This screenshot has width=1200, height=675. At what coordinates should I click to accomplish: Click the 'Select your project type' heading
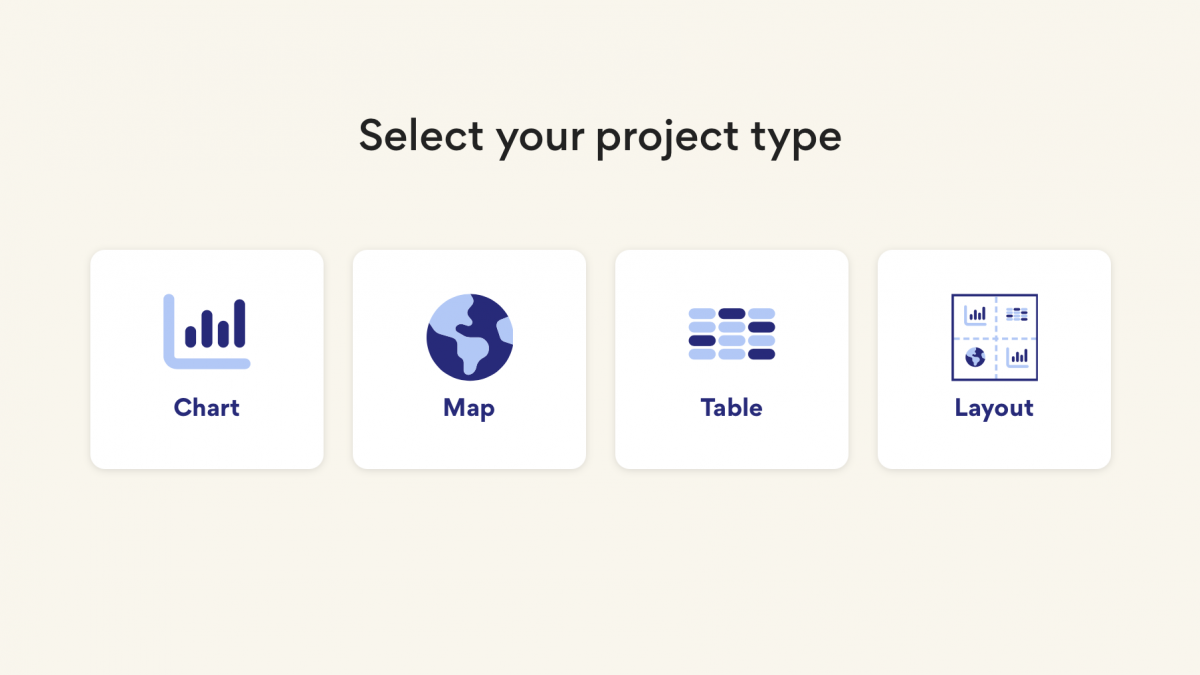(600, 137)
